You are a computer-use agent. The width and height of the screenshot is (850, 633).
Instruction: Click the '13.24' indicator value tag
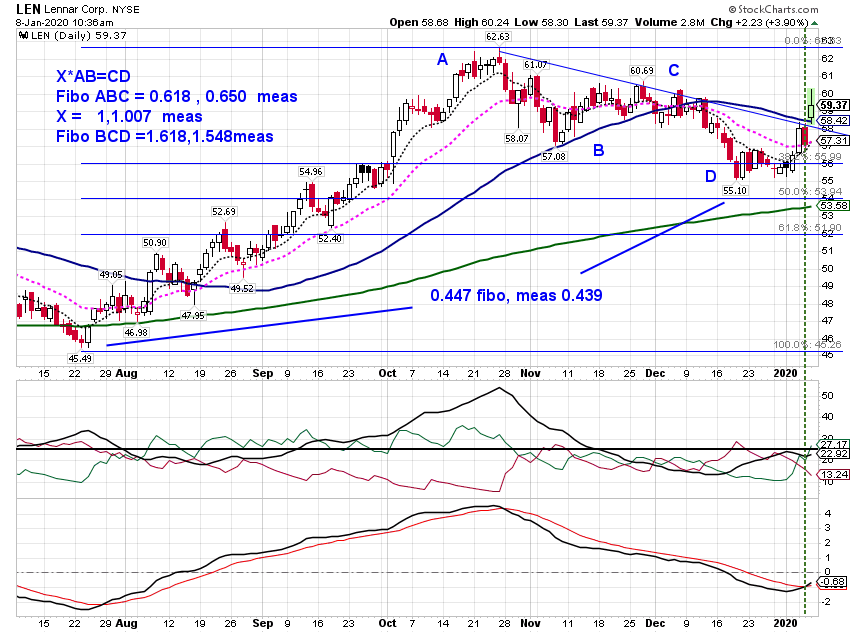(x=834, y=474)
